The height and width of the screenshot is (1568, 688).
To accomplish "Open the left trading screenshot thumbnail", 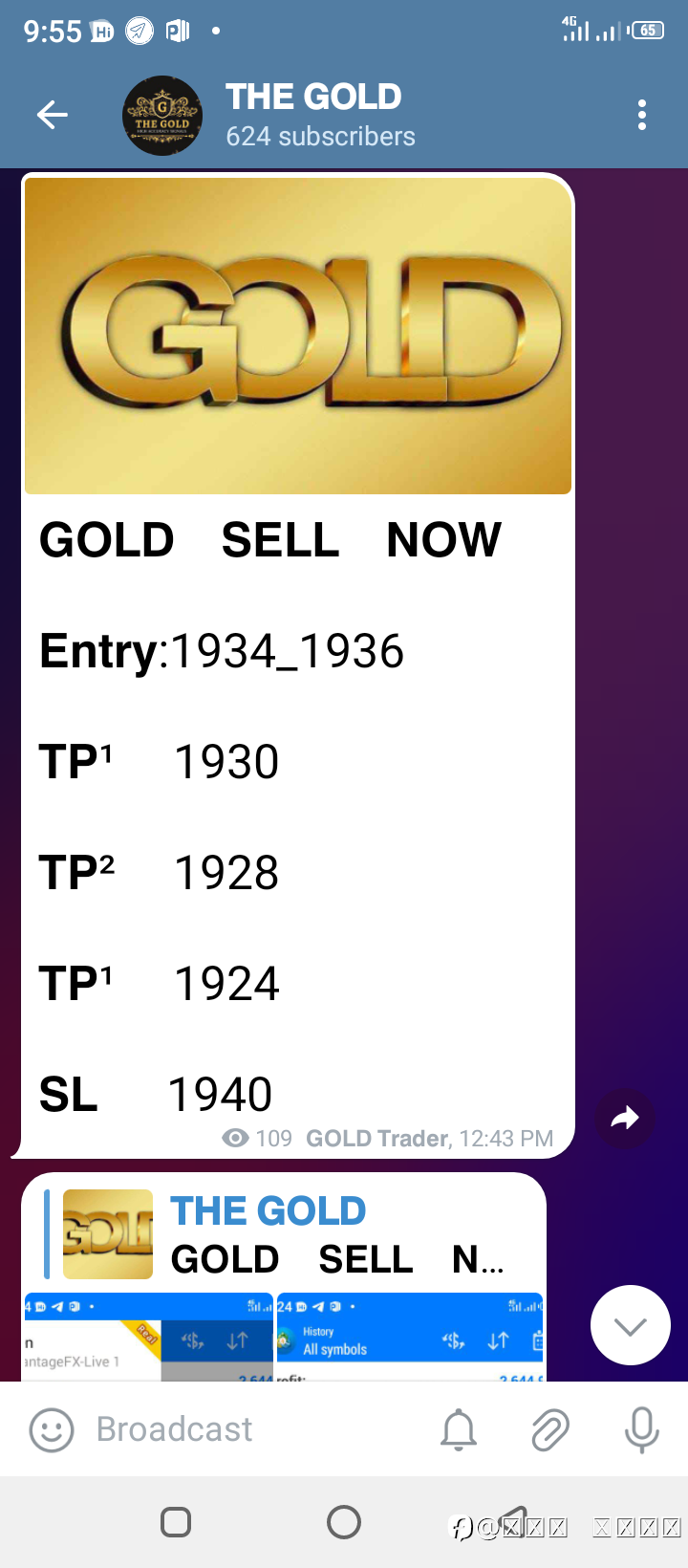I will pos(148,1337).
